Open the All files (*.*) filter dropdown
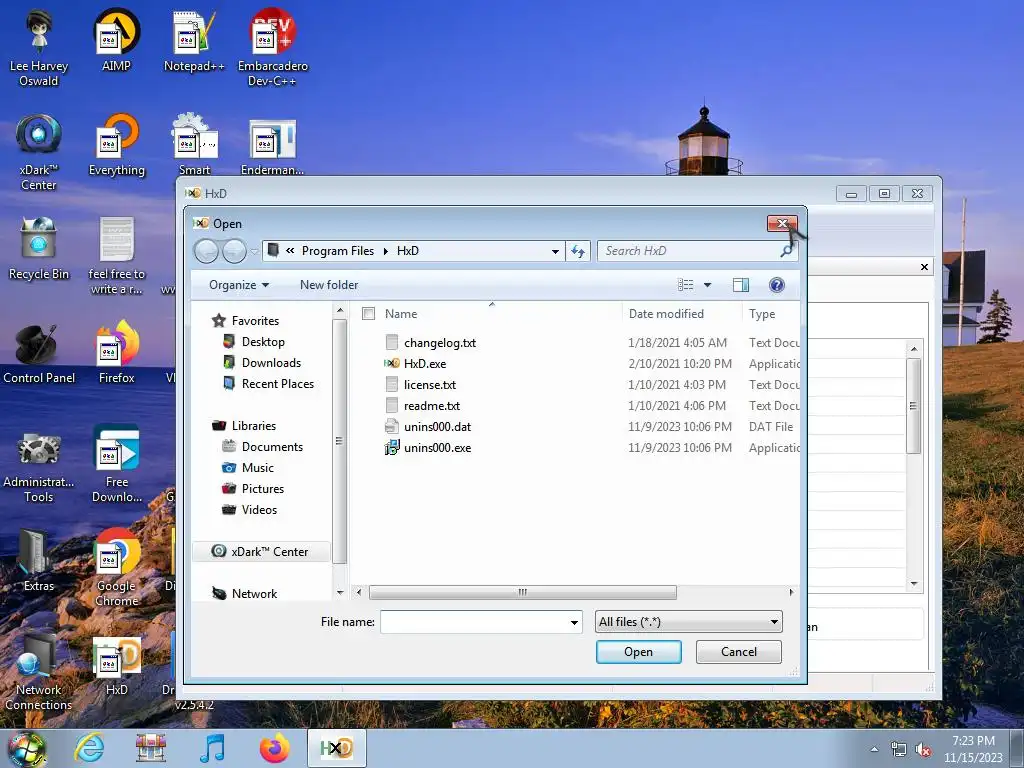This screenshot has height=768, width=1024. (688, 622)
